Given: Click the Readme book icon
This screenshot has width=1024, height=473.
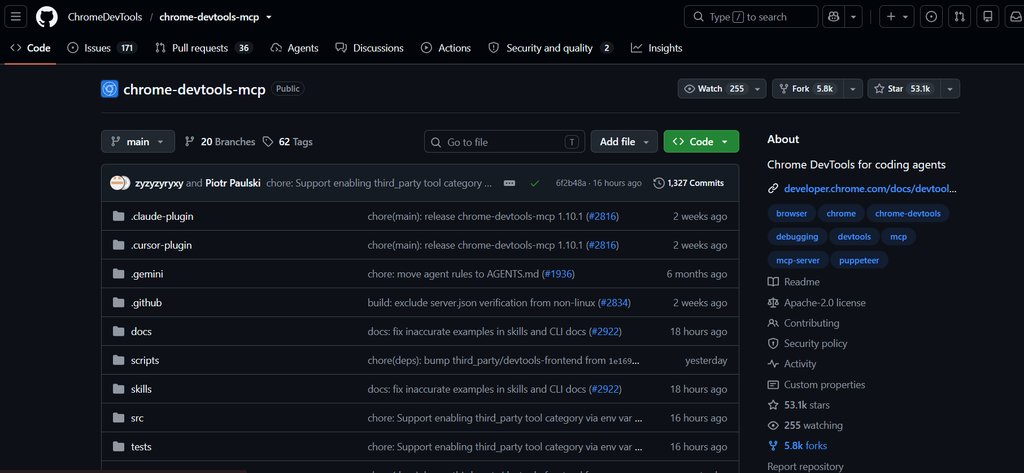Looking at the screenshot, I should pos(773,282).
